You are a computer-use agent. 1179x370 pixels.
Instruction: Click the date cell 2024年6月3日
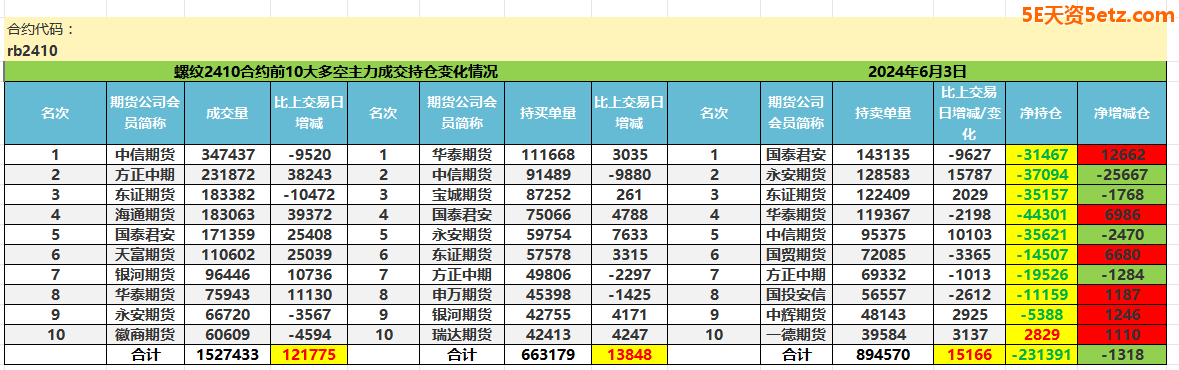(917, 72)
